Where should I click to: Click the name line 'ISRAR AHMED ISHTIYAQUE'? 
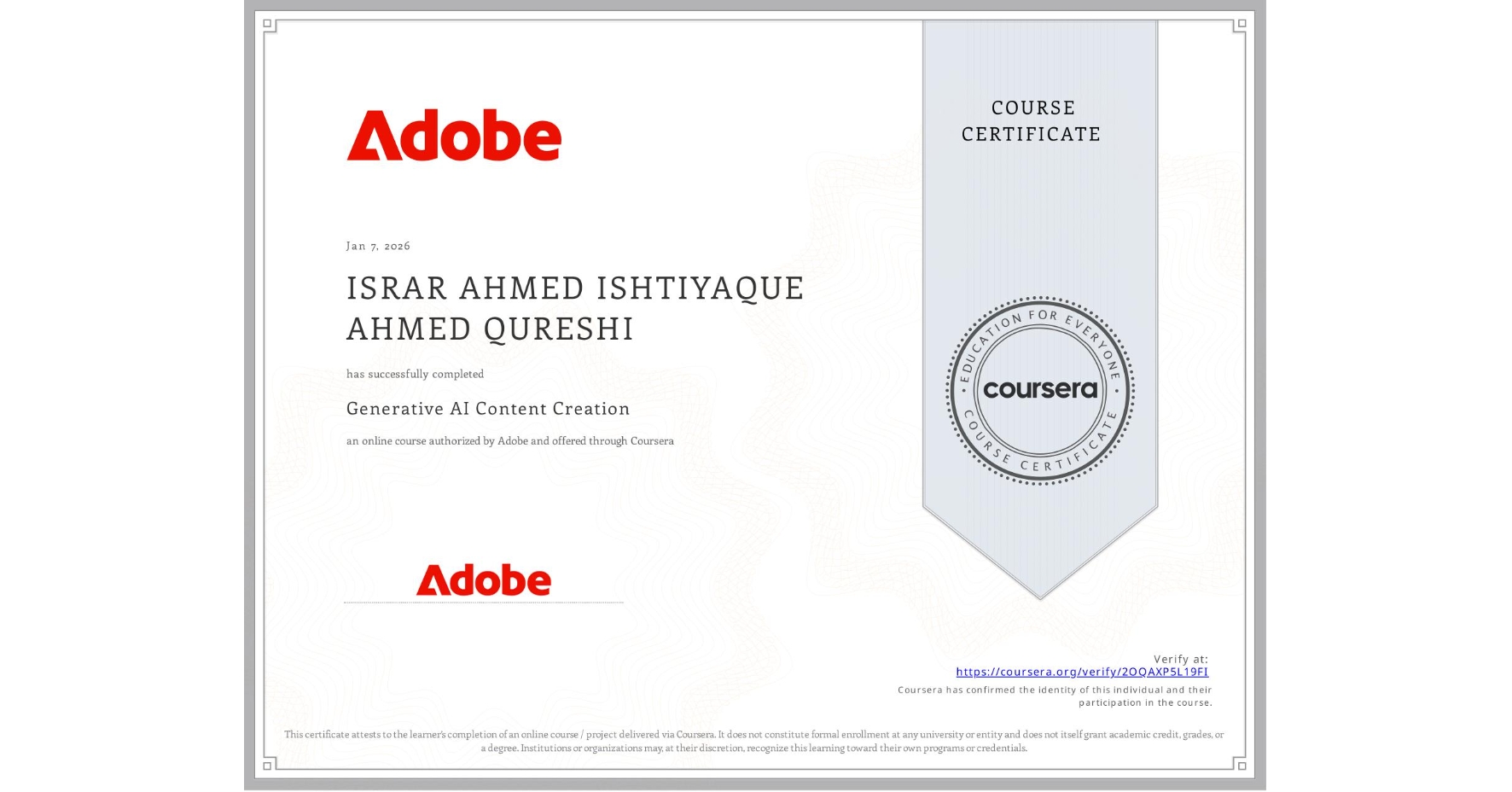575,288
